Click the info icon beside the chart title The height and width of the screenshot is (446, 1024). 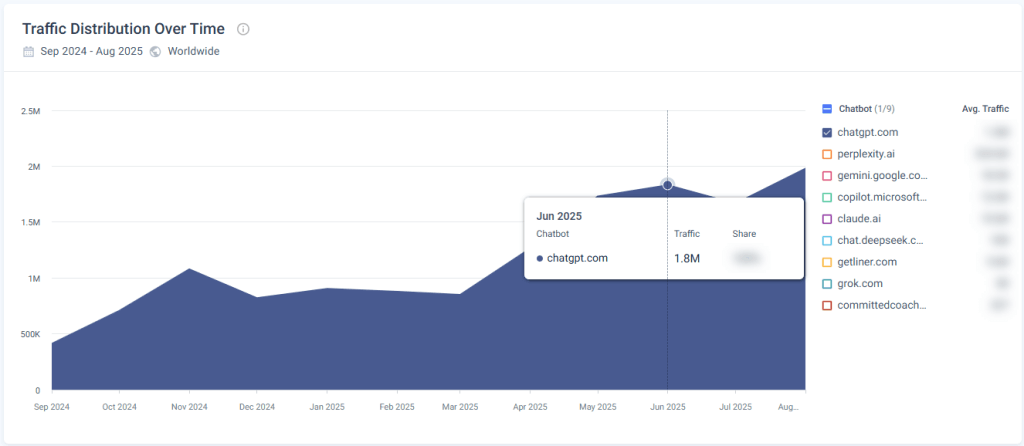[x=243, y=29]
